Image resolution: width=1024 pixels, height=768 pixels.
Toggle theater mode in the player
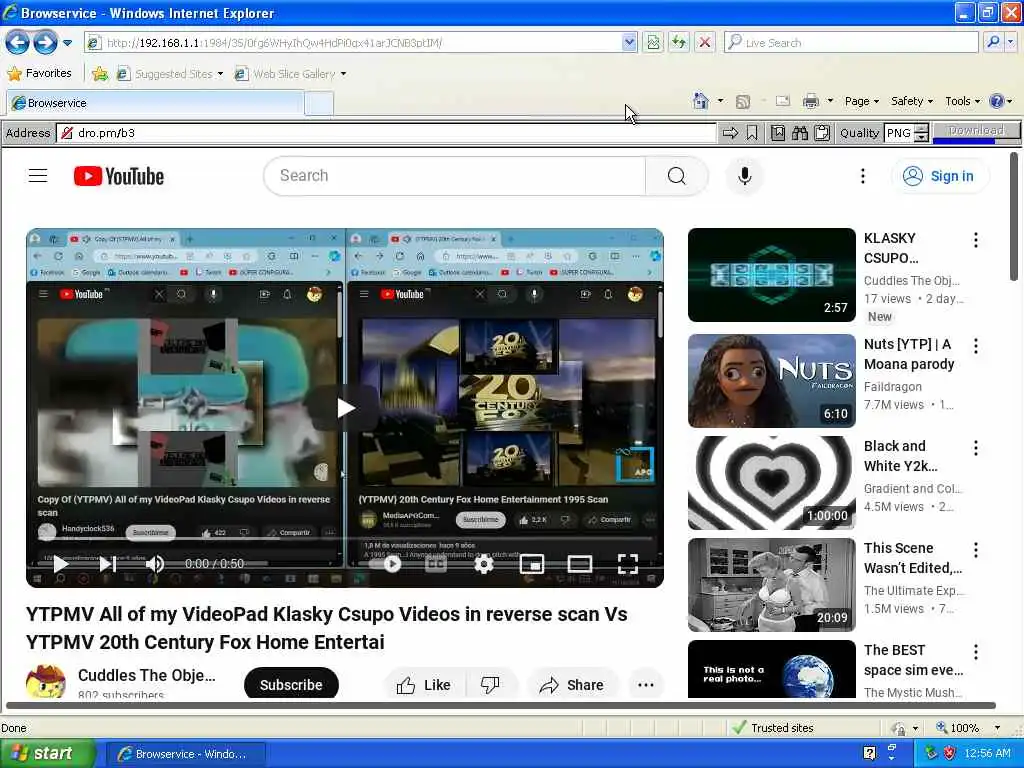[x=579, y=564]
